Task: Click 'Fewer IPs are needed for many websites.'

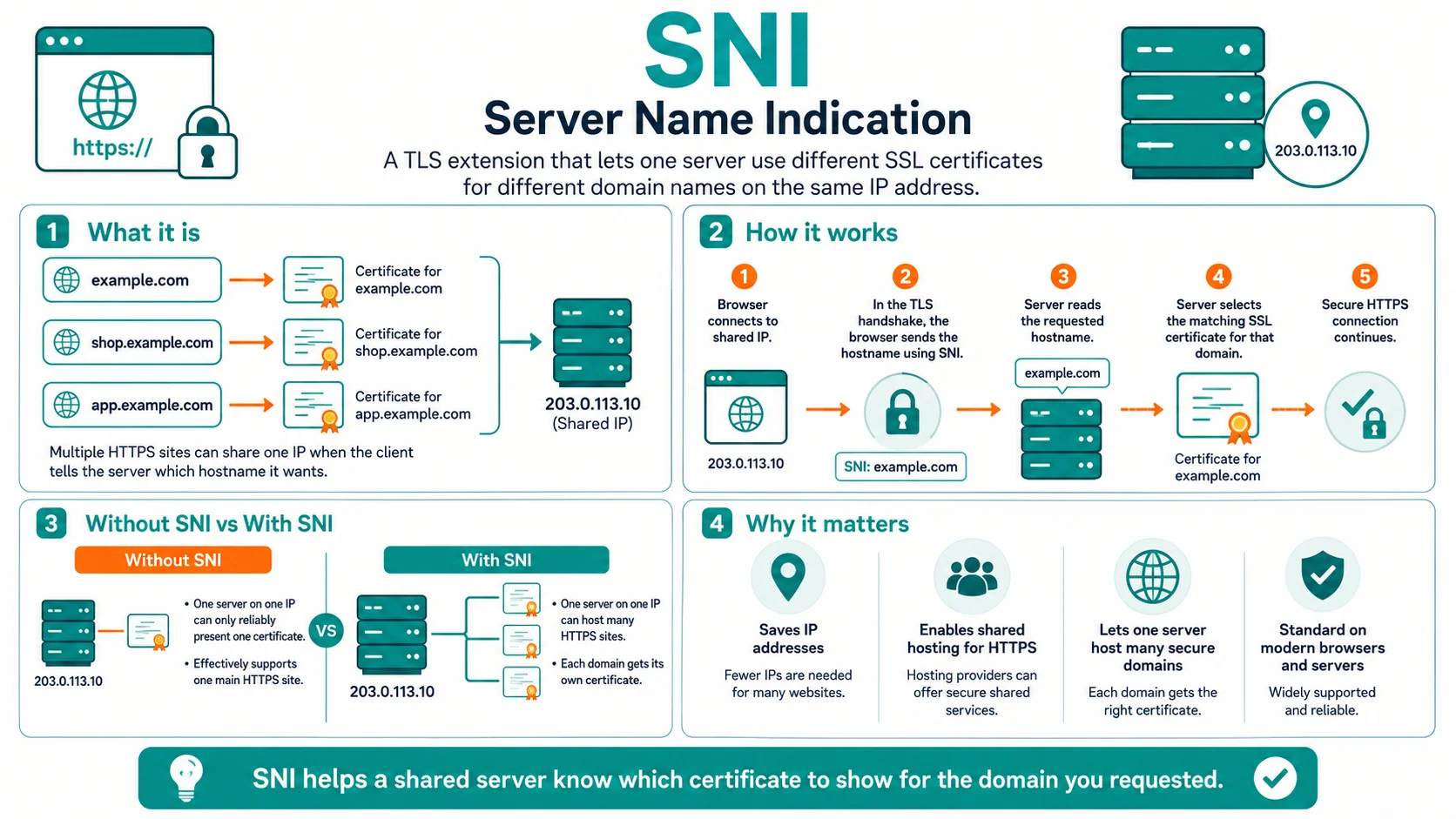Action: point(788,683)
